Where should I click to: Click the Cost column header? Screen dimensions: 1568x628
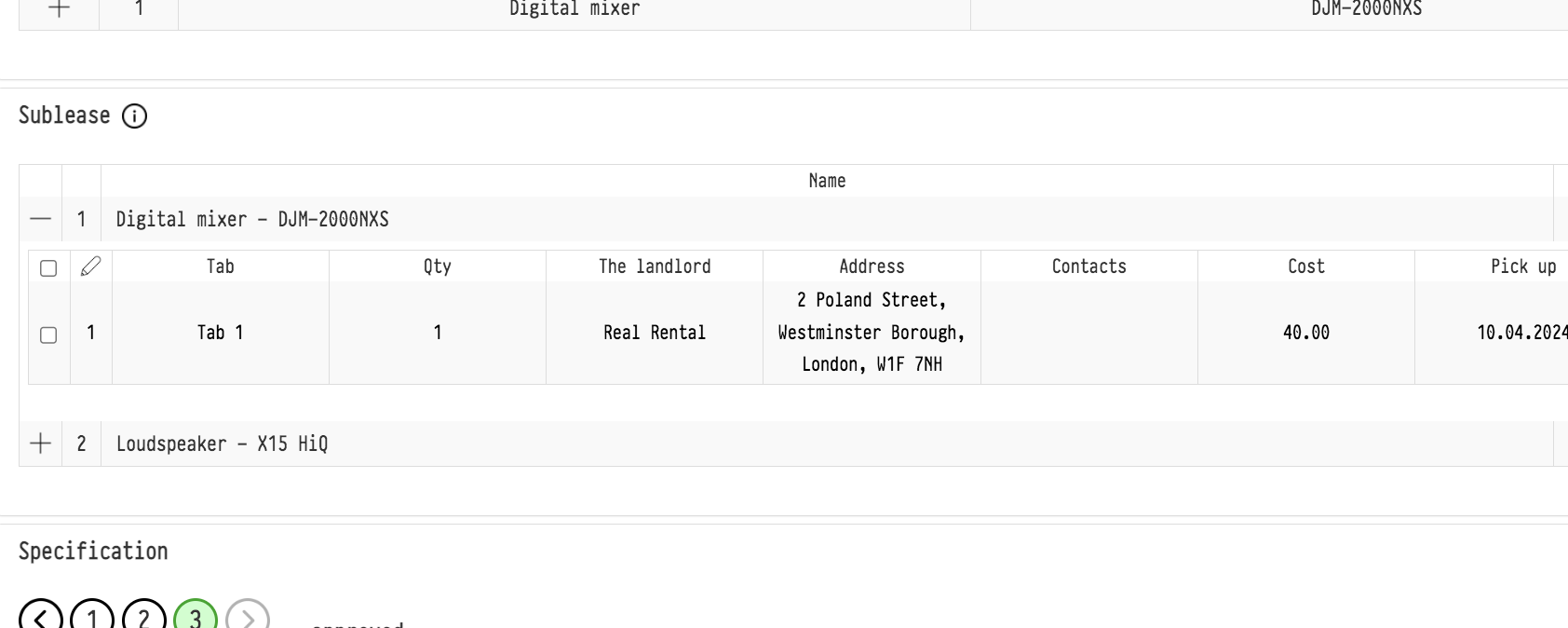point(1305,266)
